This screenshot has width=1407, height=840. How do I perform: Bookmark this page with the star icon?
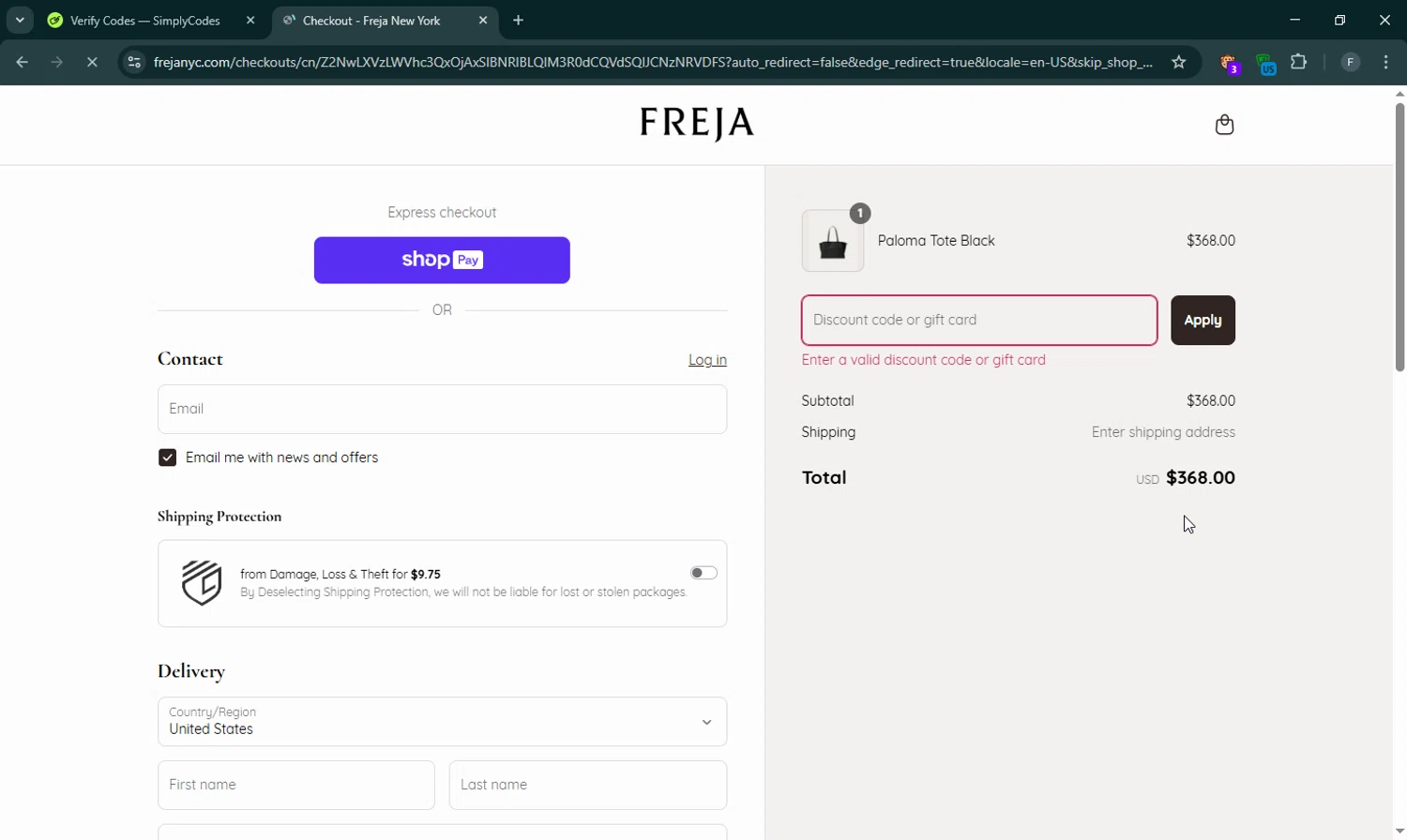click(1179, 63)
